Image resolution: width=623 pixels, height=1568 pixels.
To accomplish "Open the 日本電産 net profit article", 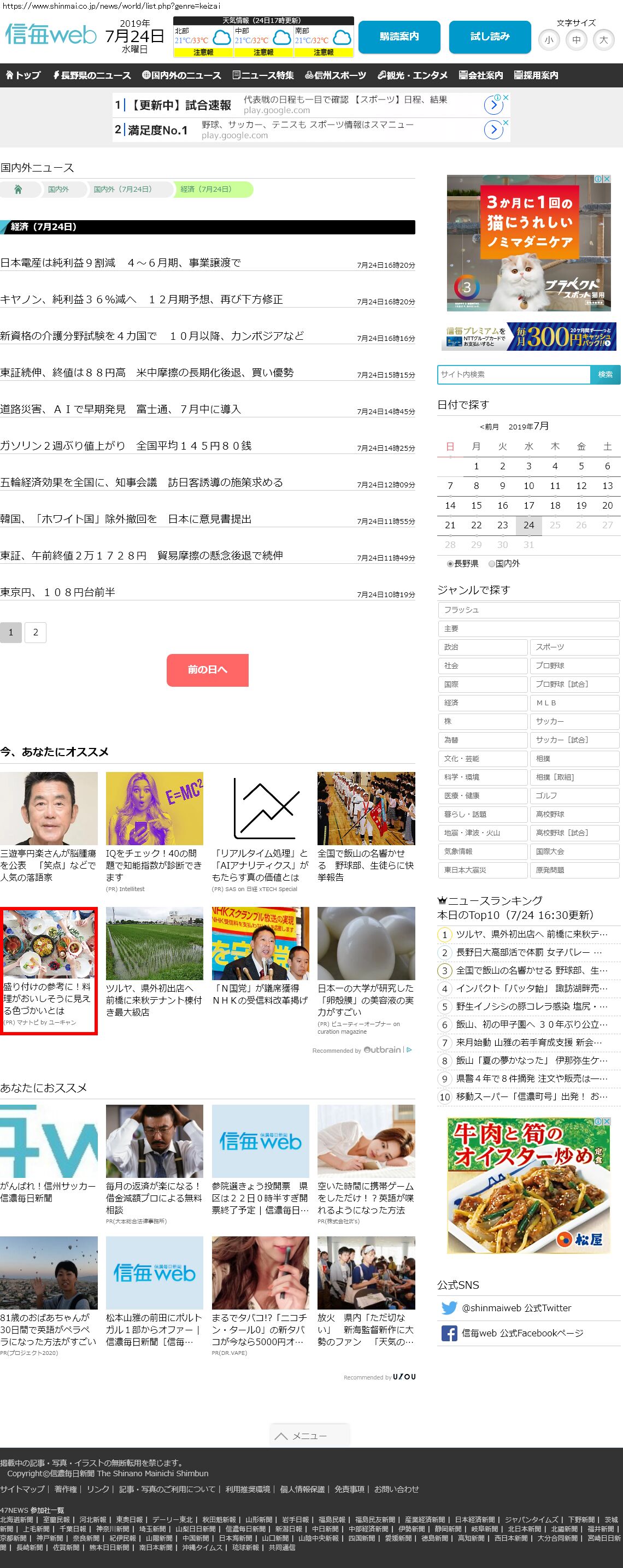I will point(121,263).
